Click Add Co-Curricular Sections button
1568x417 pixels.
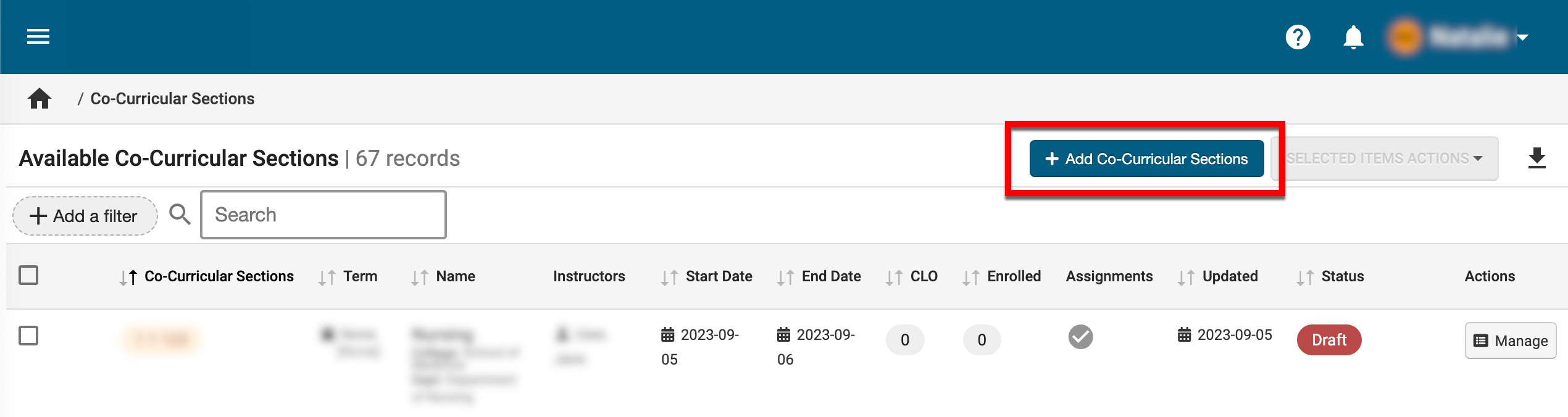click(x=1146, y=159)
